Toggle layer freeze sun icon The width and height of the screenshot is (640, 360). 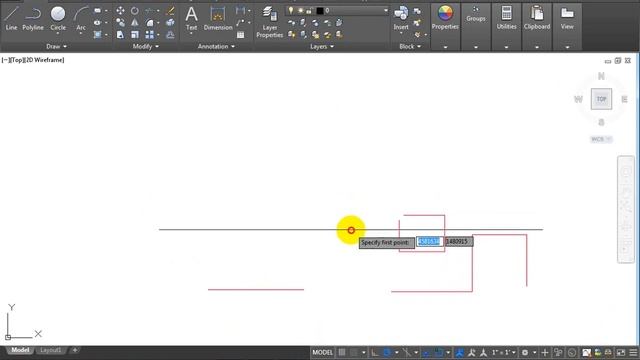point(300,10)
